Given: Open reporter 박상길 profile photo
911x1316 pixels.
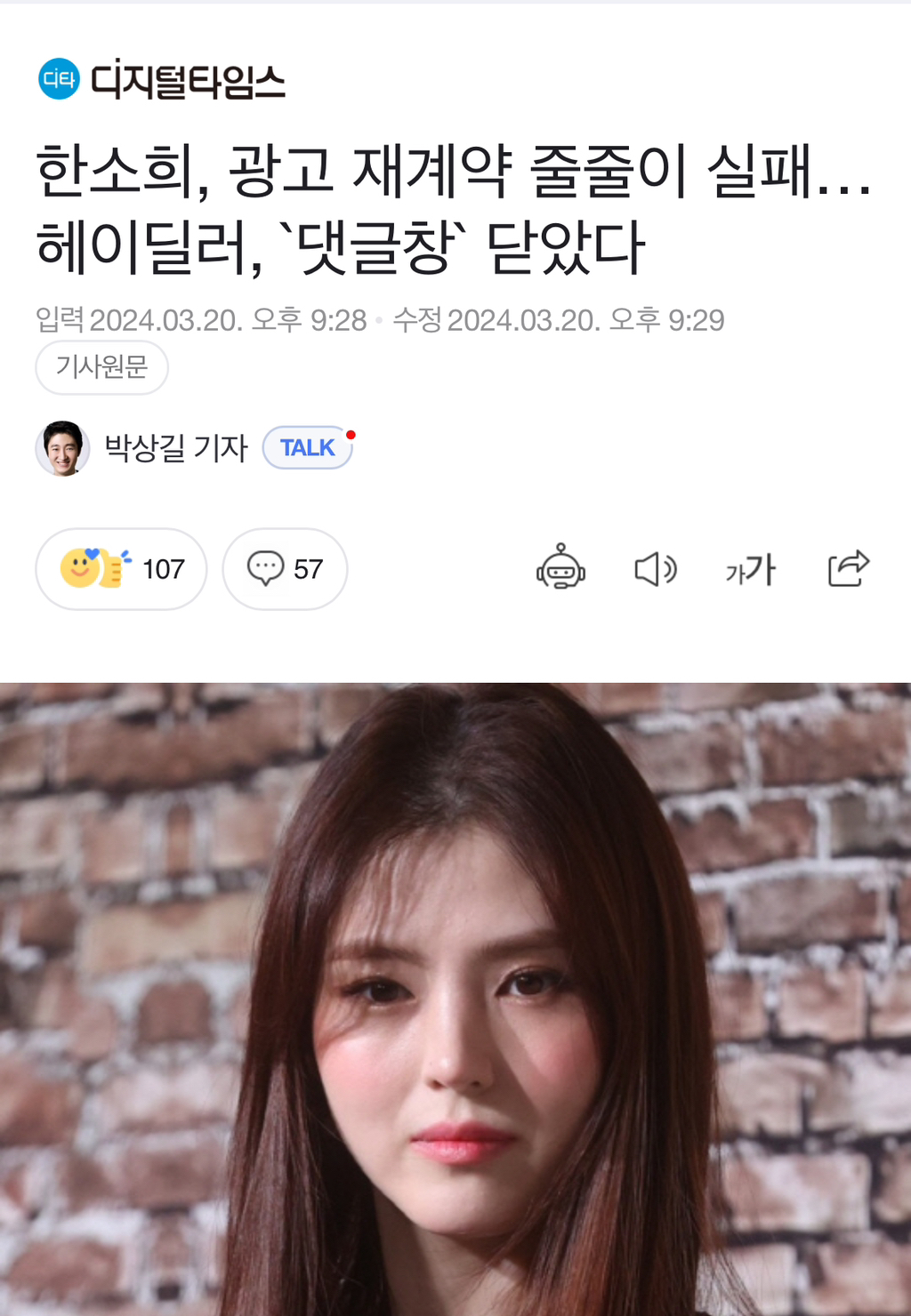Looking at the screenshot, I should pos(62,448).
